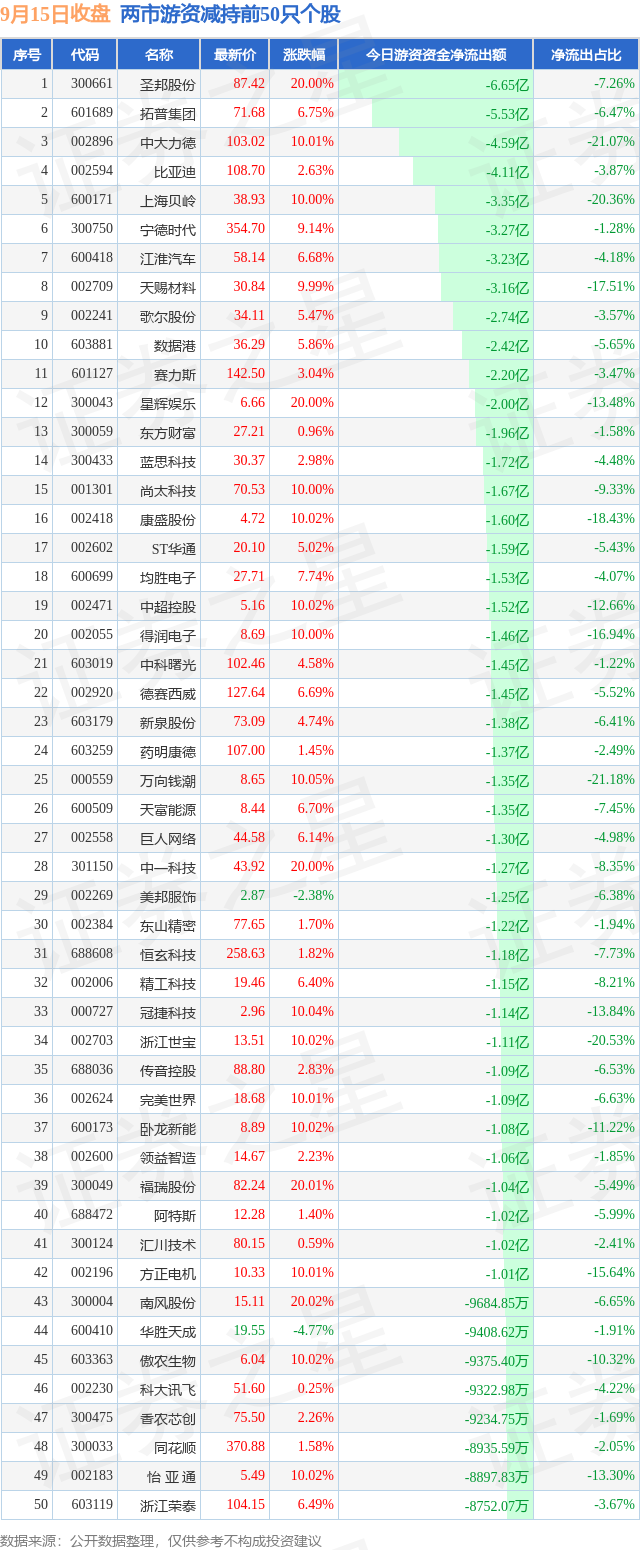Click stock code 603363
Screen dimensions: 640x1550
tap(93, 1360)
